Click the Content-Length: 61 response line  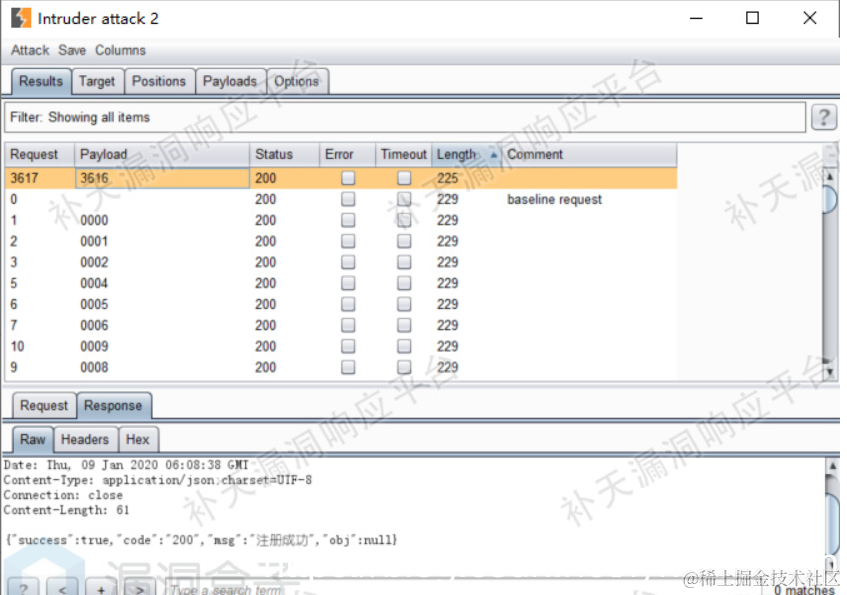tap(66, 510)
